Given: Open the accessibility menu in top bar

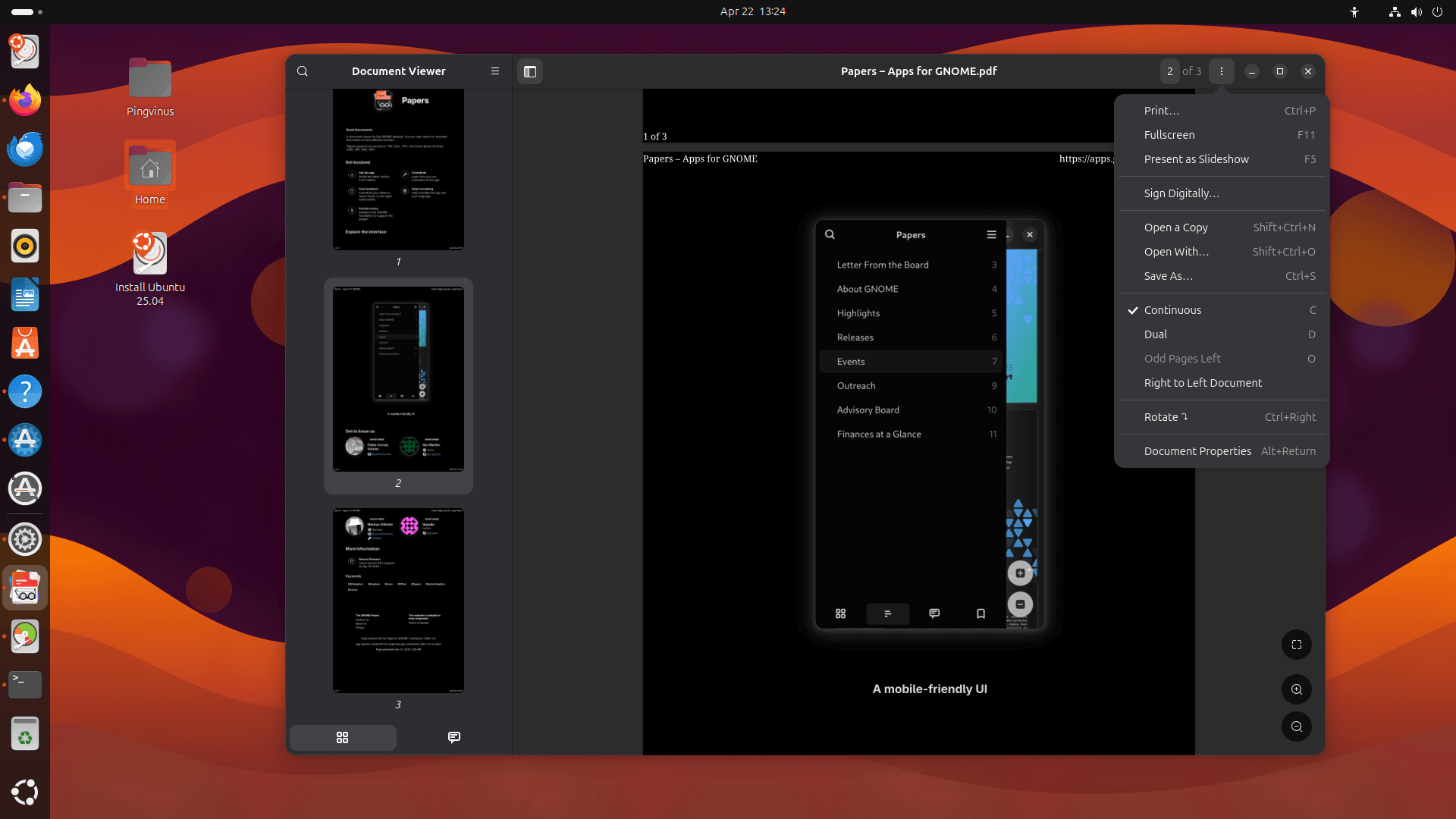Looking at the screenshot, I should (x=1354, y=11).
